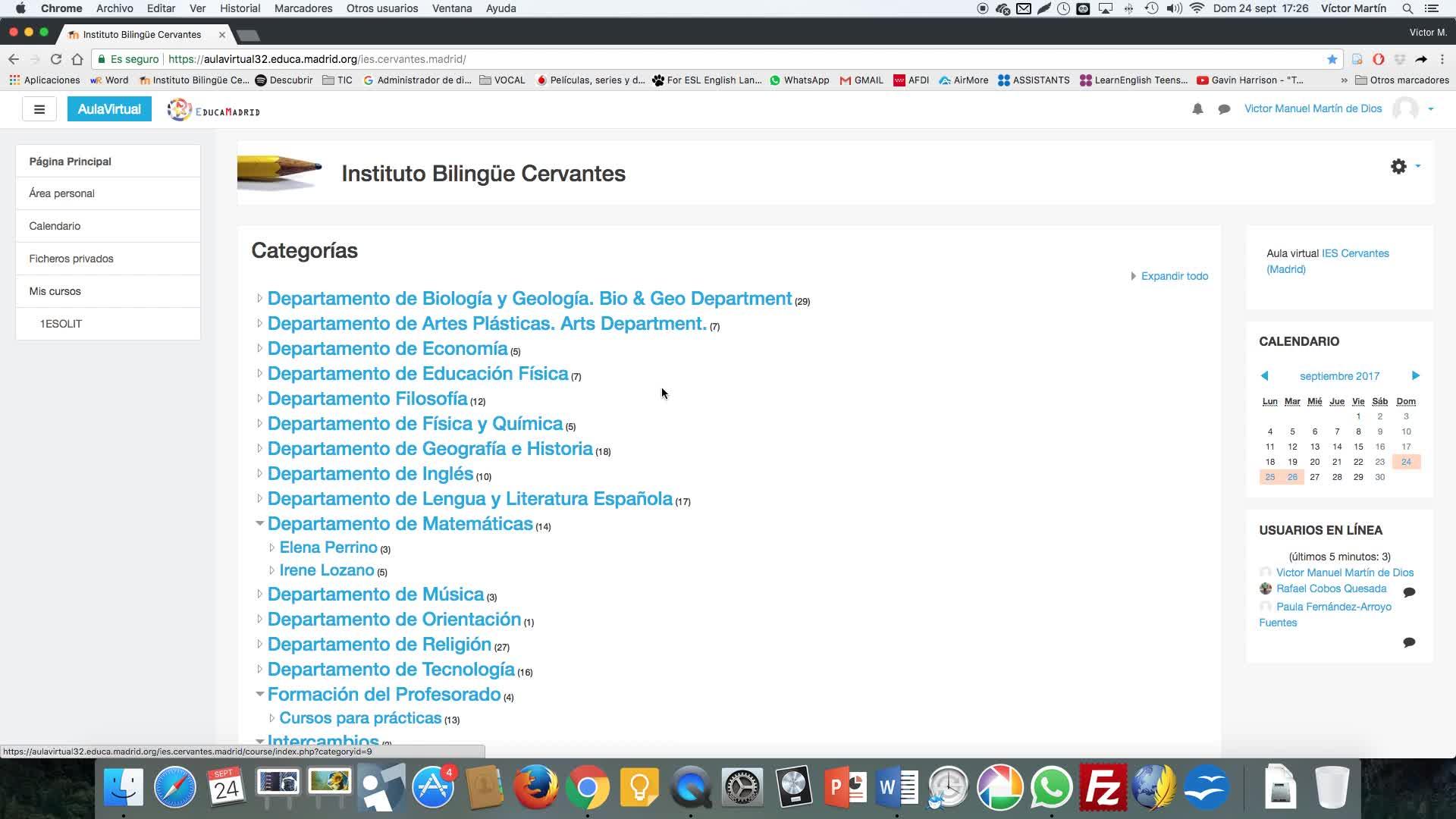The height and width of the screenshot is (819, 1456).
Task: Expand the Elena Perrino subcategory
Action: click(x=271, y=548)
